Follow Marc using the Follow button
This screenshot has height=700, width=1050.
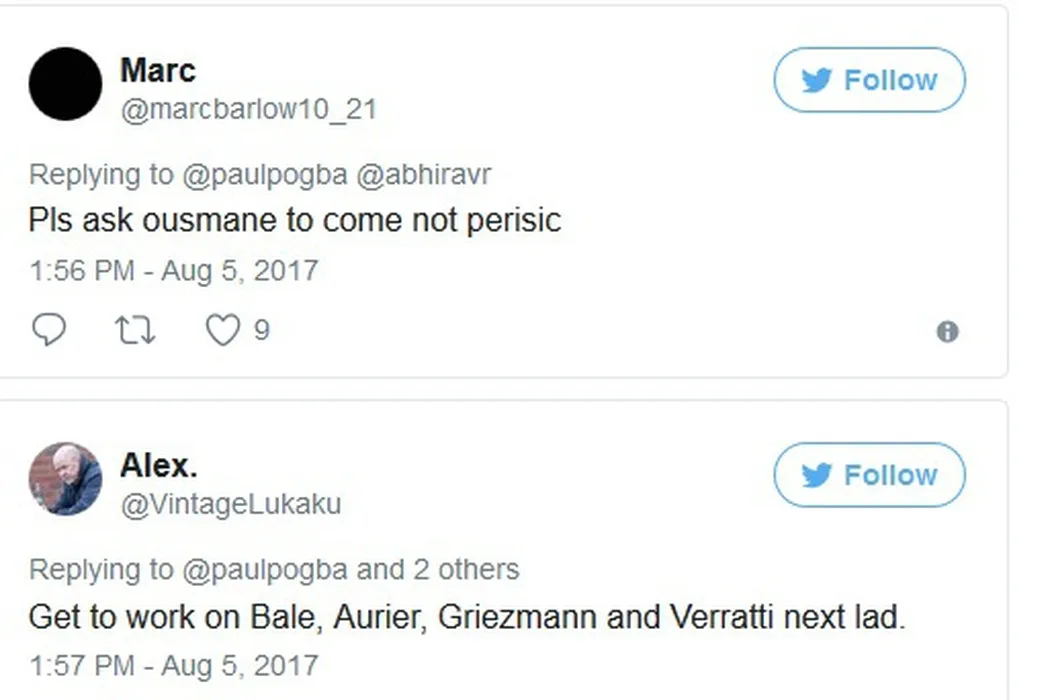click(x=869, y=80)
